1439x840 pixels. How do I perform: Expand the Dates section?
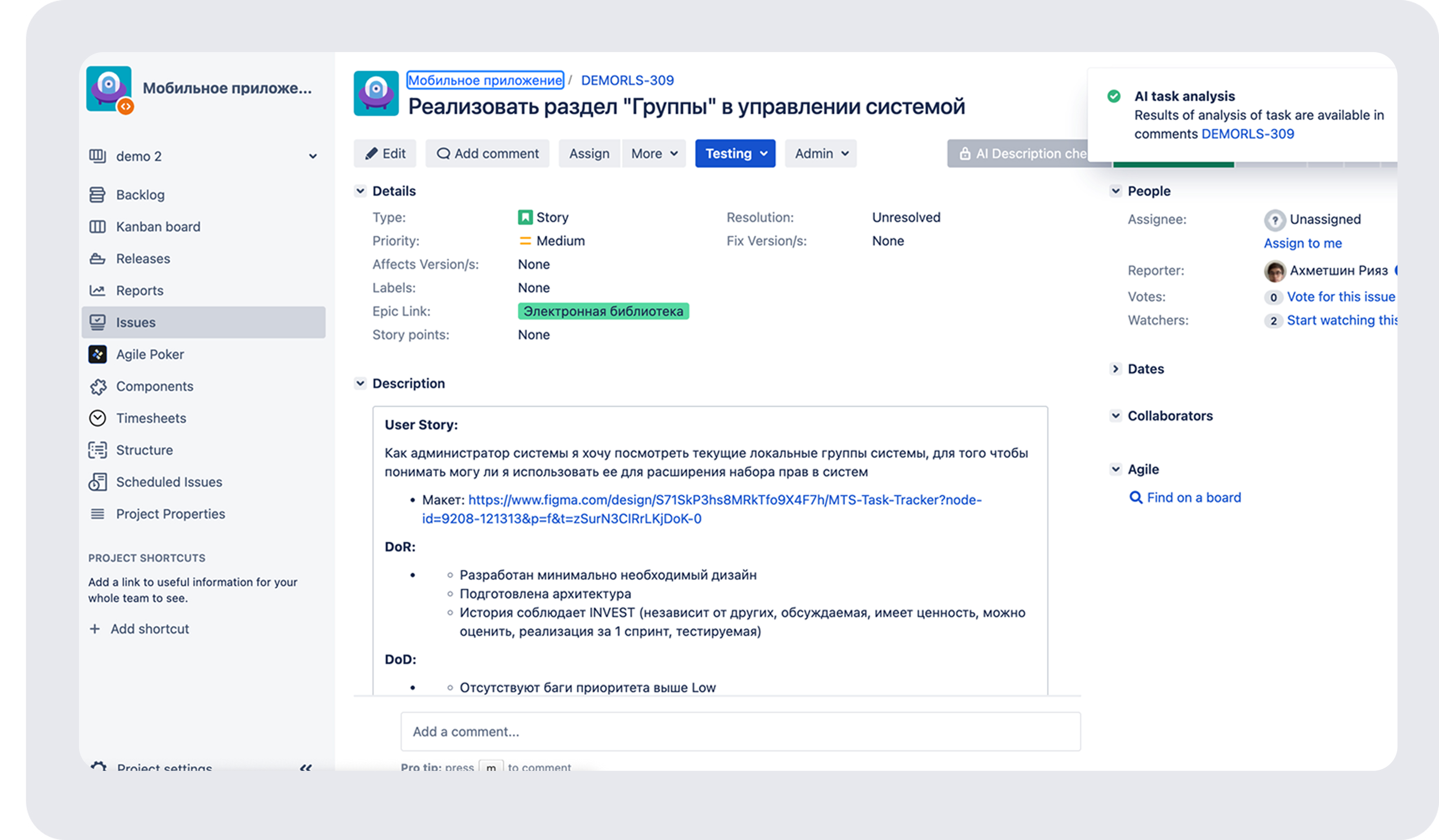1115,369
